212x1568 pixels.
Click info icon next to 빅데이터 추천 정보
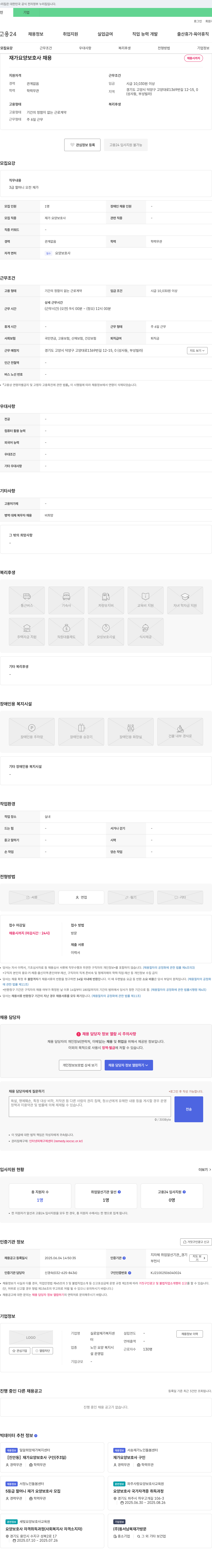[36, 1436]
